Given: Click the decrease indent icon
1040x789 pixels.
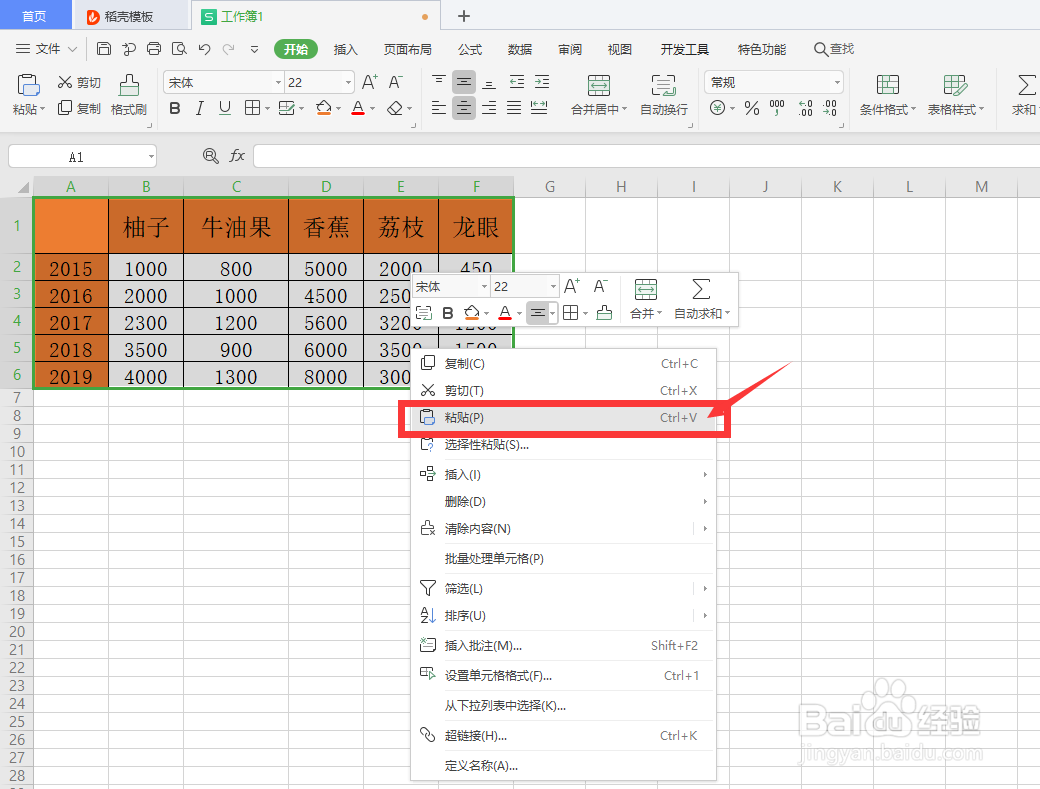Looking at the screenshot, I should pos(517,82).
